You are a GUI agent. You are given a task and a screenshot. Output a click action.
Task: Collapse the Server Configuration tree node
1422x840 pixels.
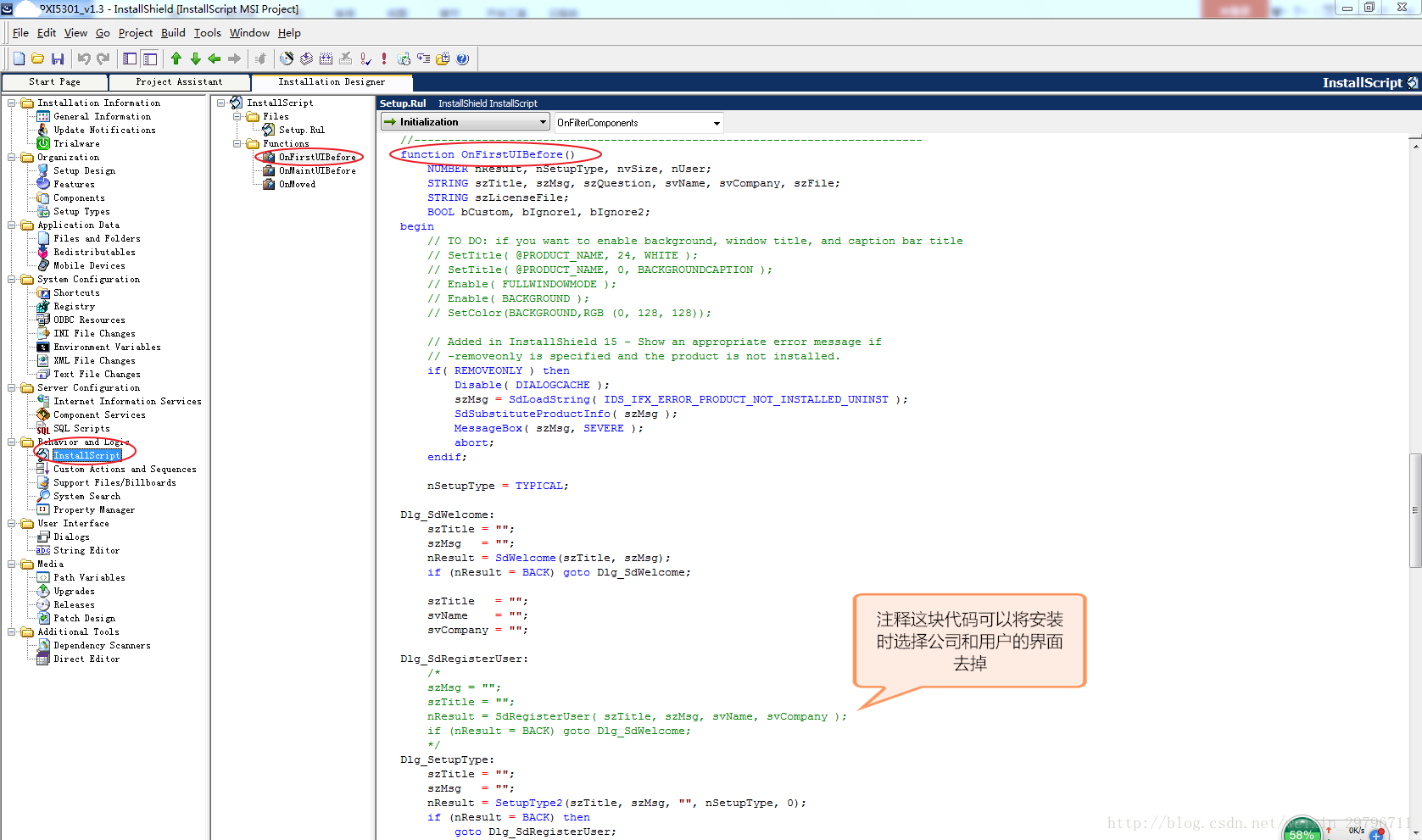[12, 387]
